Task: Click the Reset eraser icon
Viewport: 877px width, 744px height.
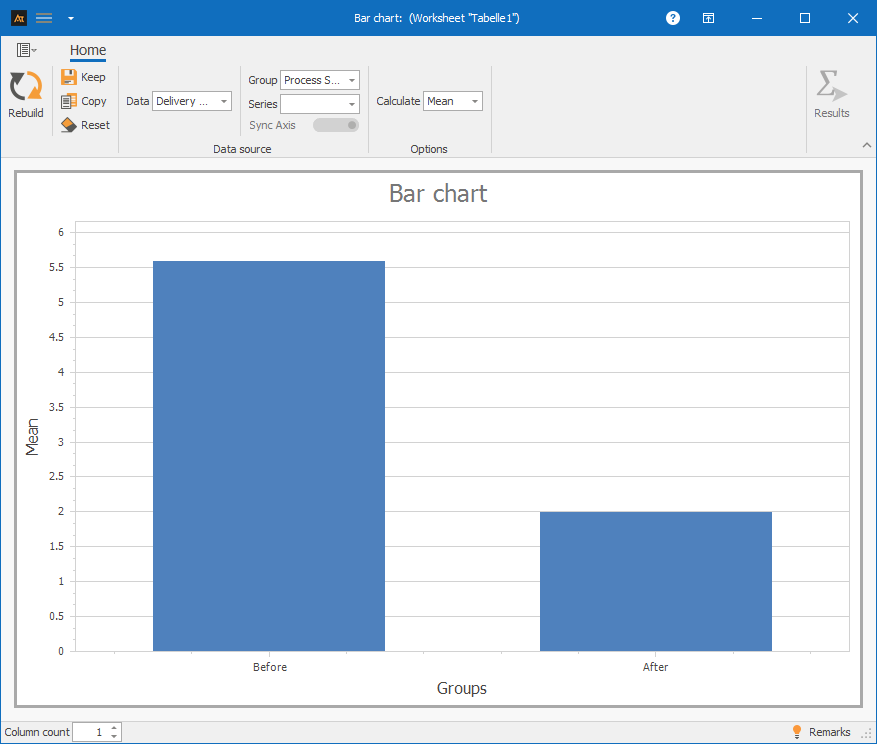Action: (x=69, y=125)
